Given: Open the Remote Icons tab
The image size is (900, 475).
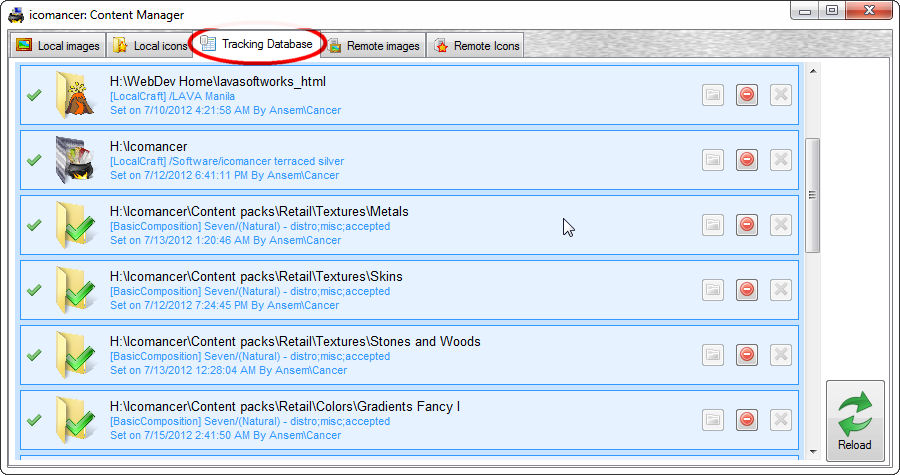Looking at the screenshot, I should click(476, 45).
